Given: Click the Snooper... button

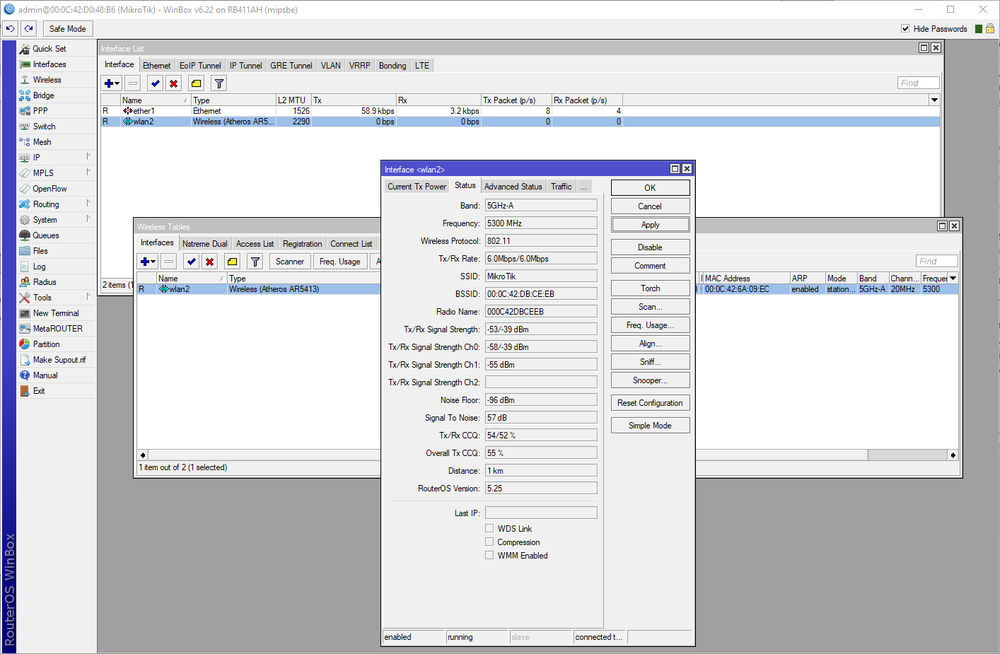Looking at the screenshot, I should [x=650, y=380].
